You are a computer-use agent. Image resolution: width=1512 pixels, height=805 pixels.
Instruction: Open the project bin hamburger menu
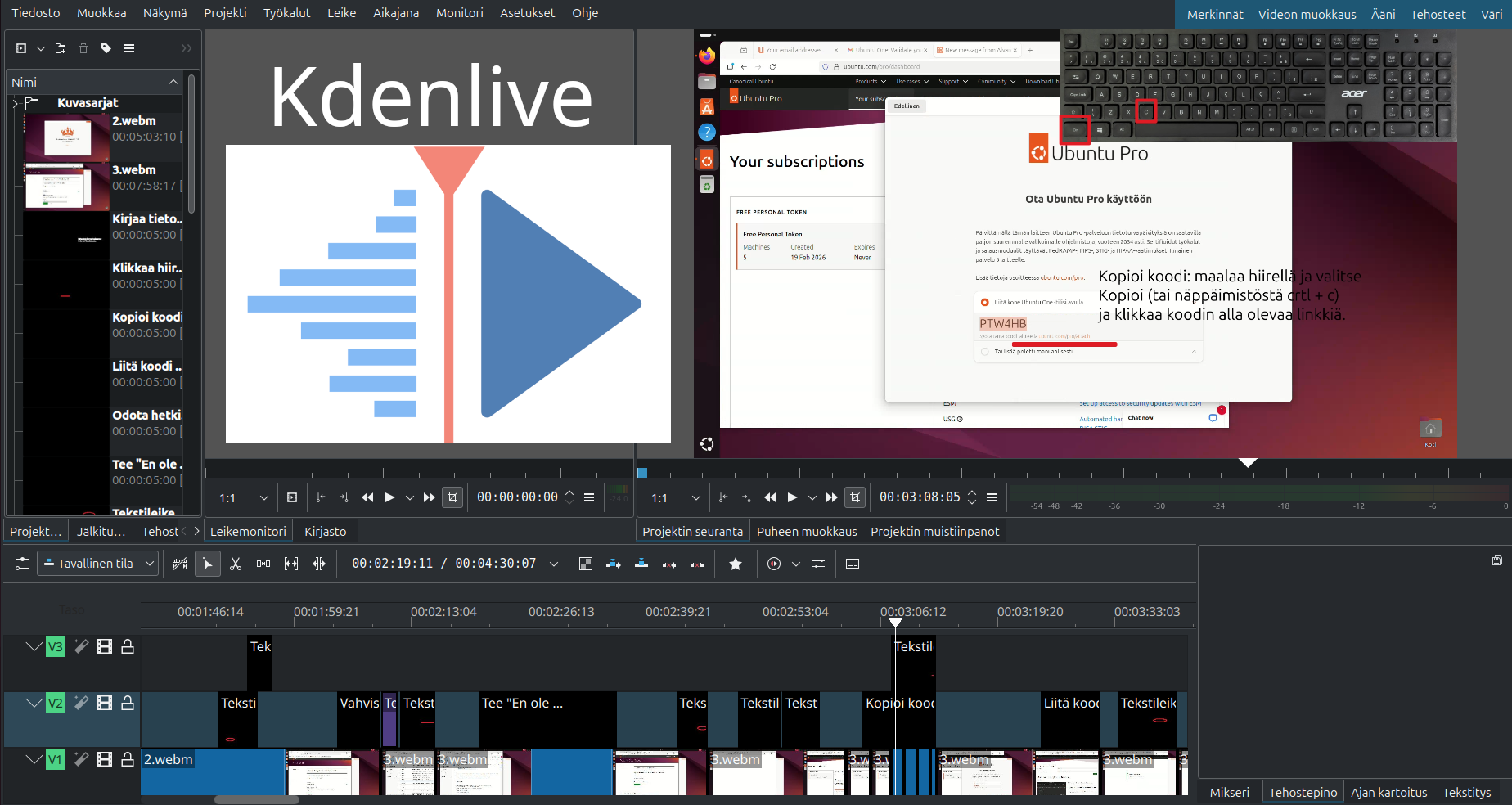pyautogui.click(x=129, y=48)
